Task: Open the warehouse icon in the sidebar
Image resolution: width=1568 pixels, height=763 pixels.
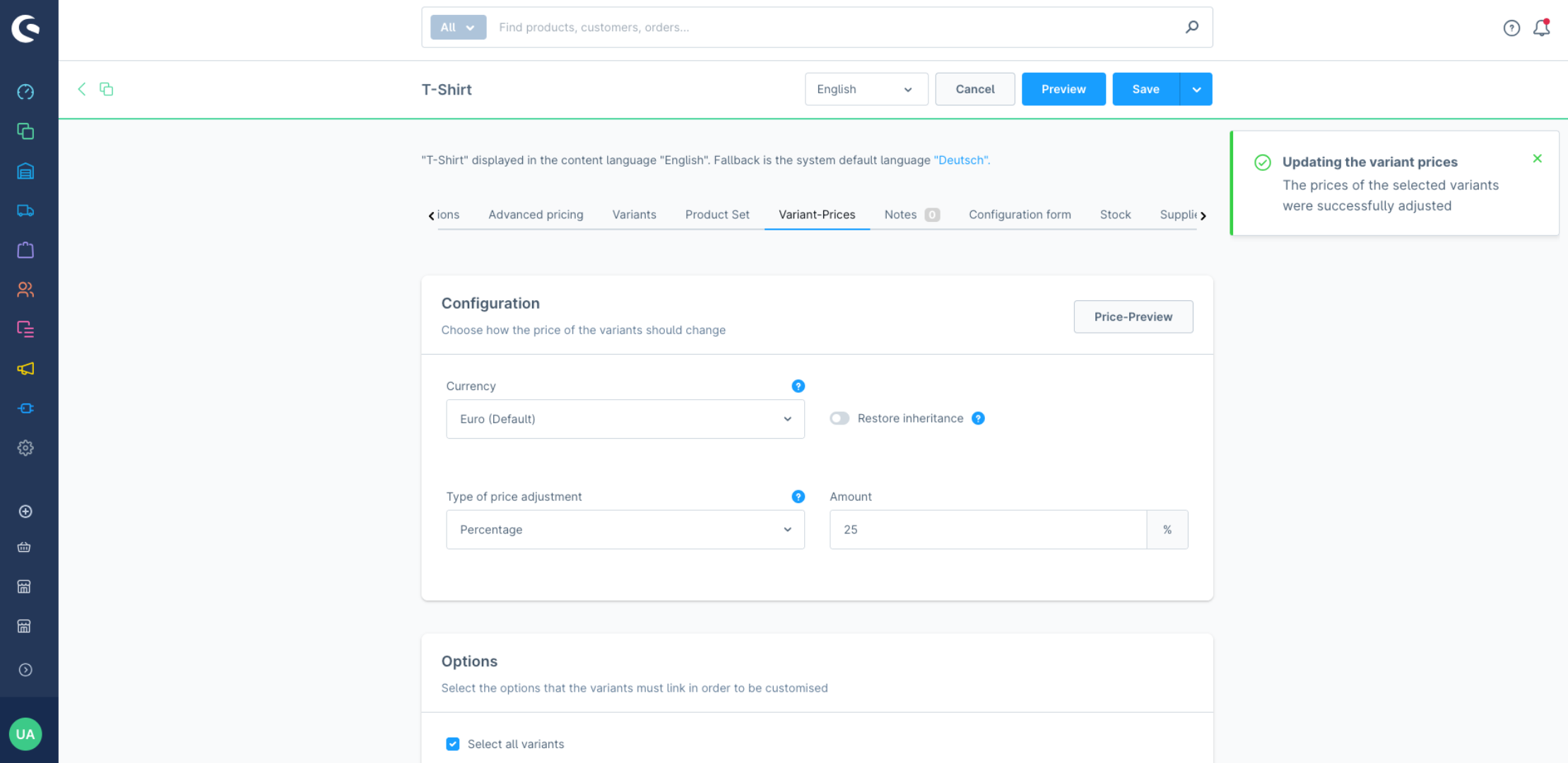Action: (25, 171)
